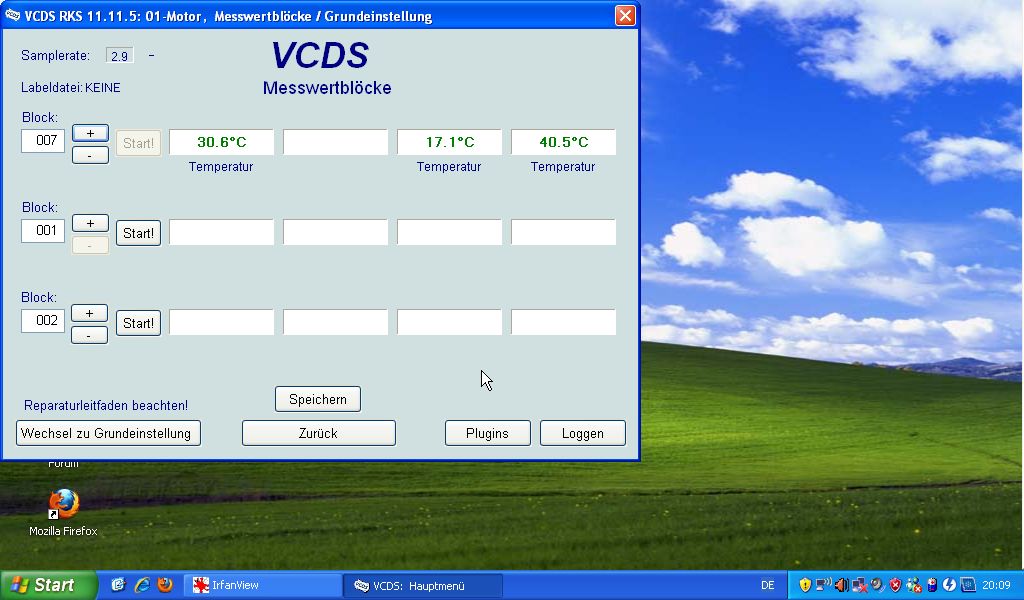Close the VCDS Messwertblöcke window
1024x600 pixels.
click(625, 16)
